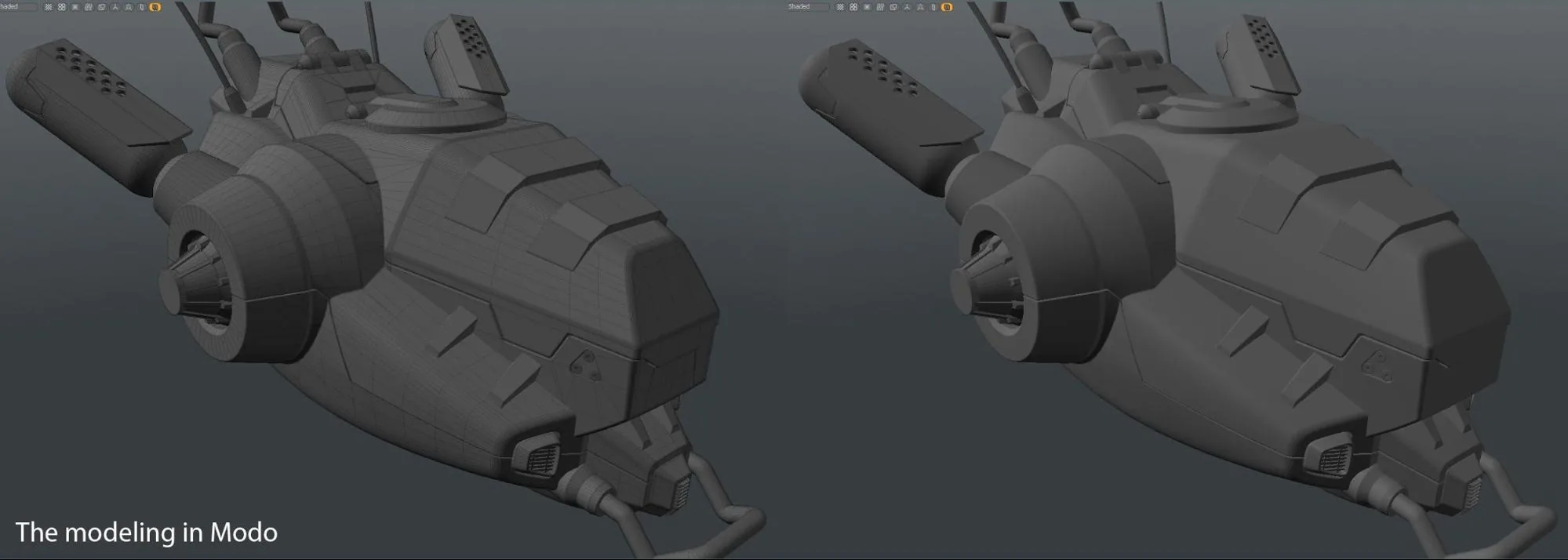The width and height of the screenshot is (1568, 560).
Task: Click the grid lines icon in the smooth viewport
Action: coord(880,7)
